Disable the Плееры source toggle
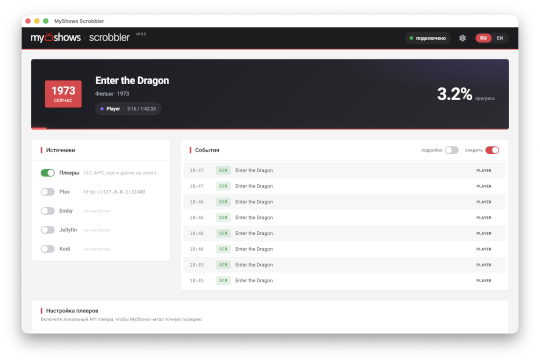 (48, 173)
